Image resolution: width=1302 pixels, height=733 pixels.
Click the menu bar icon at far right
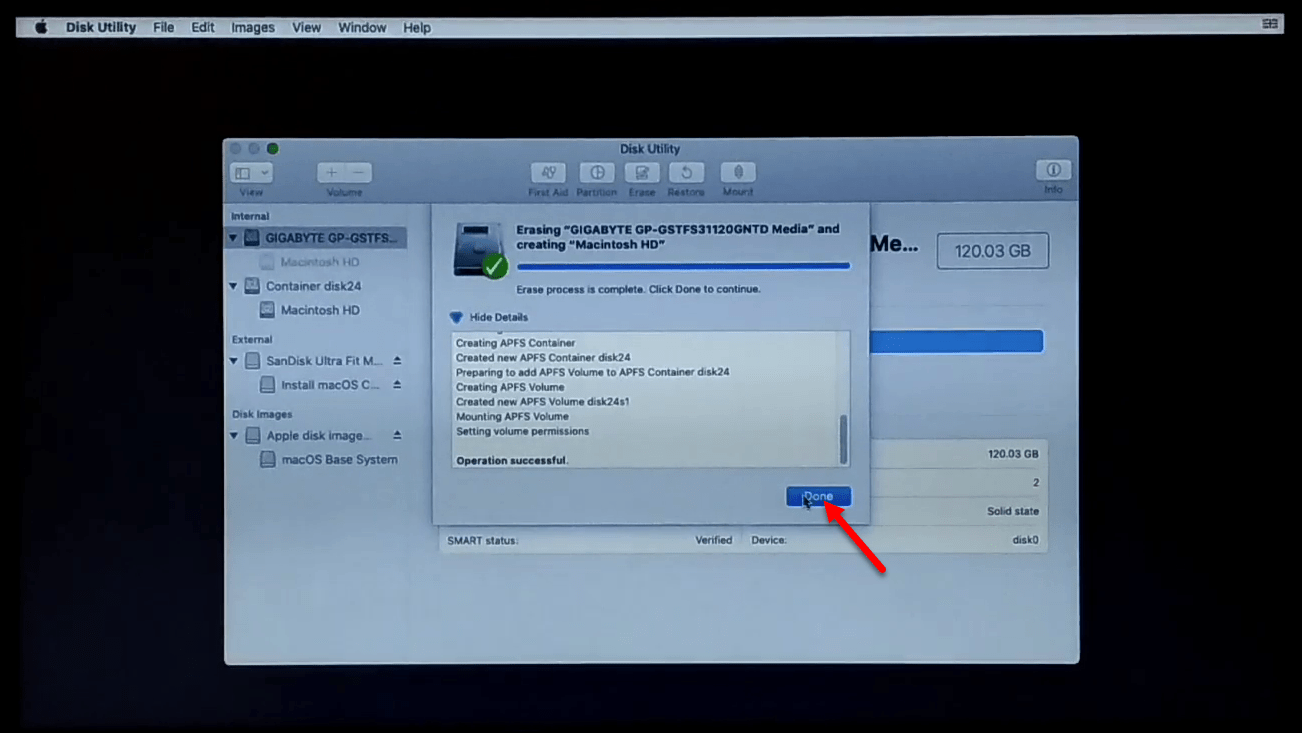tap(1270, 23)
